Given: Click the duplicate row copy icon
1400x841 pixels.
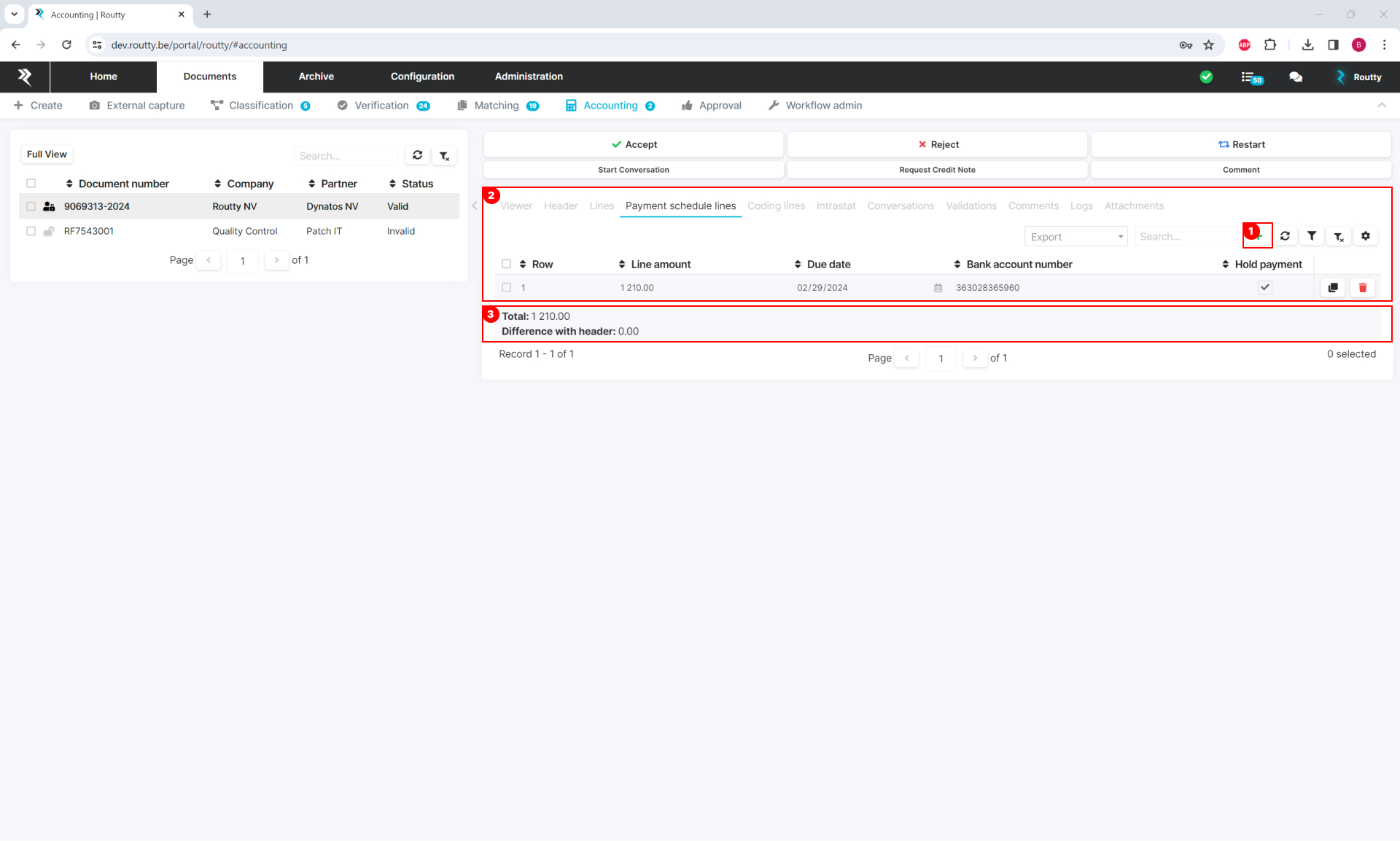Looking at the screenshot, I should click(x=1332, y=288).
